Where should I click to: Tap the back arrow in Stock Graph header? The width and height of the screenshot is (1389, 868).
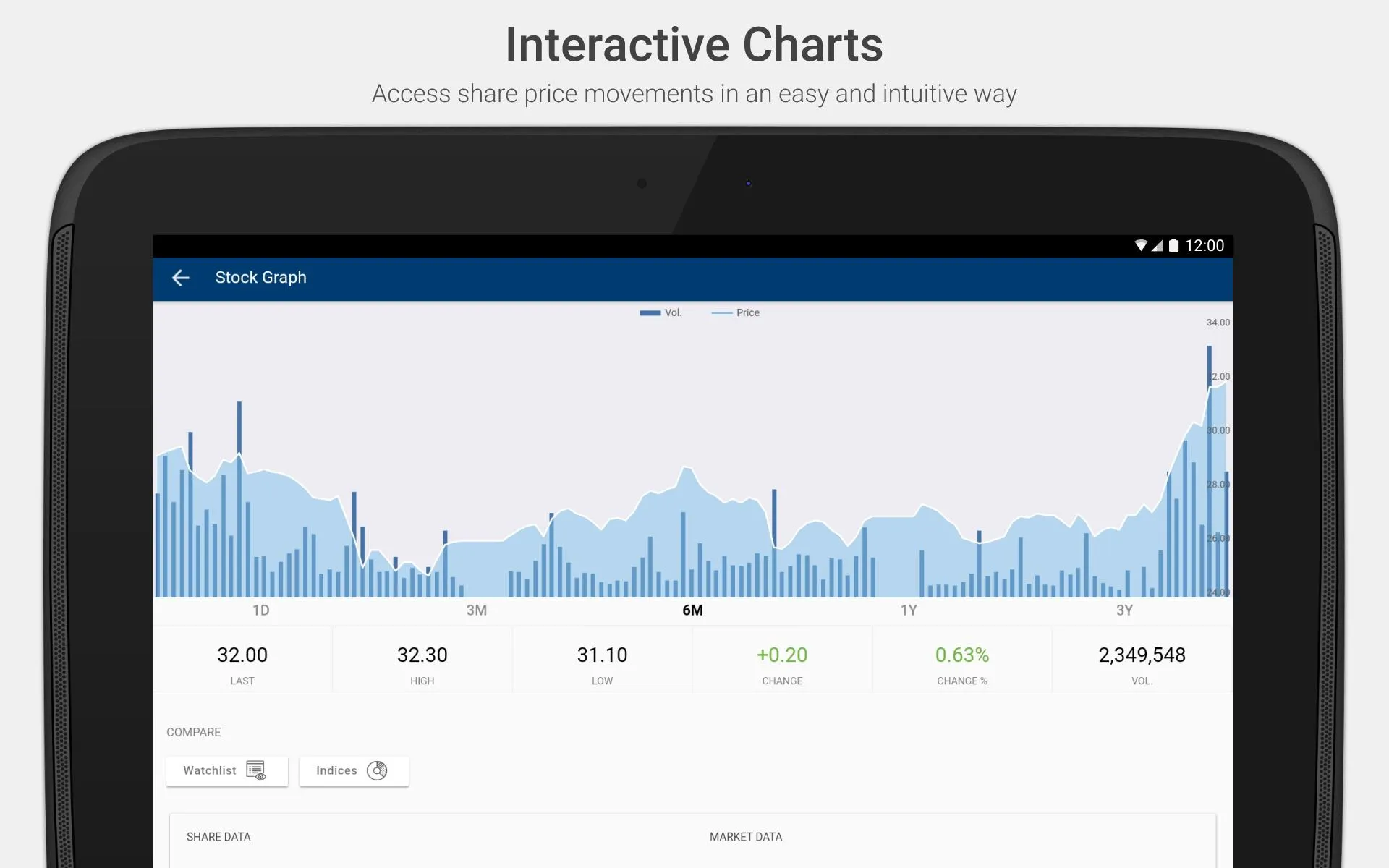[x=180, y=278]
